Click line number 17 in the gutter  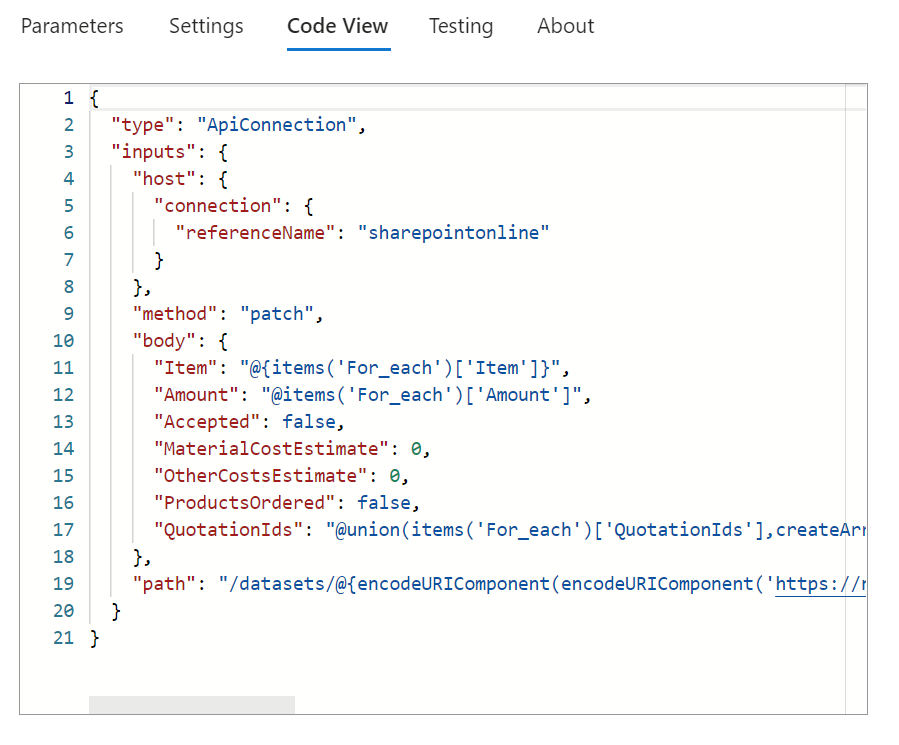64,529
